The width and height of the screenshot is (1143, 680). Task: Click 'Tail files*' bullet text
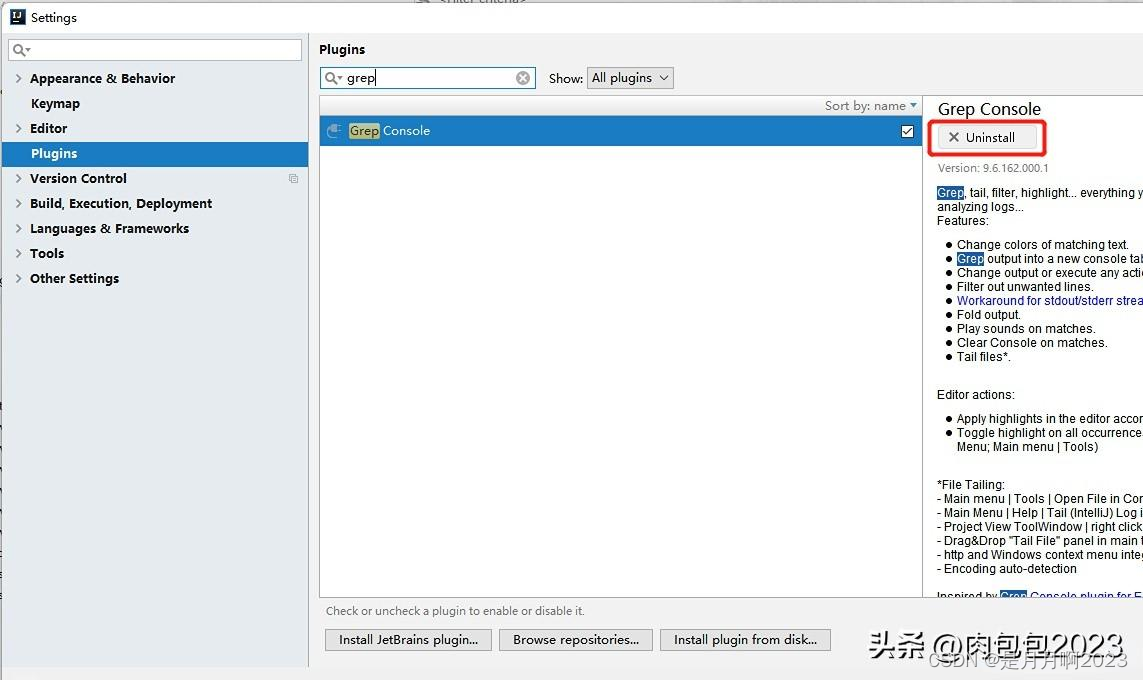983,356
